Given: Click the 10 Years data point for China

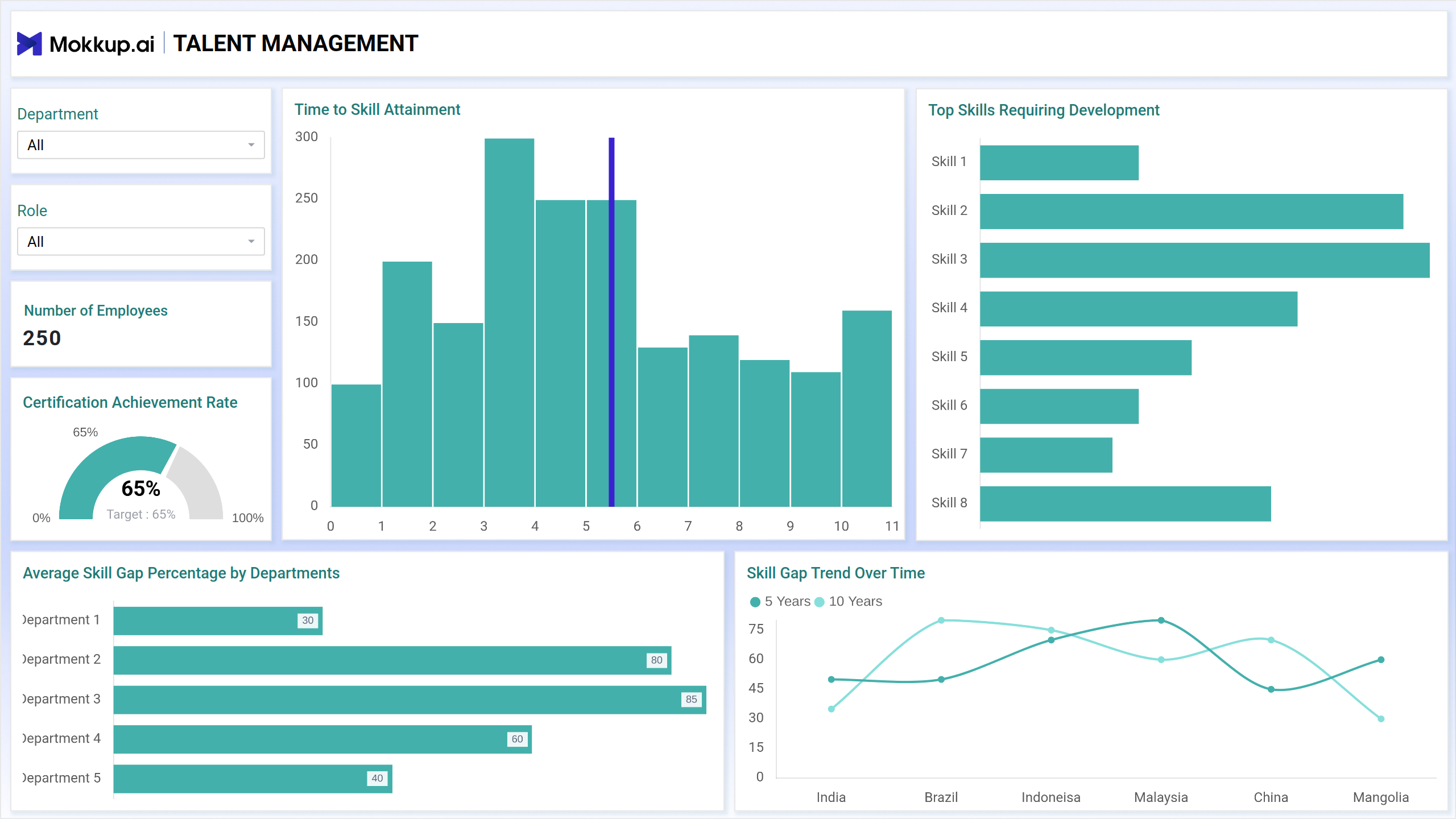Looking at the screenshot, I should point(1271,640).
